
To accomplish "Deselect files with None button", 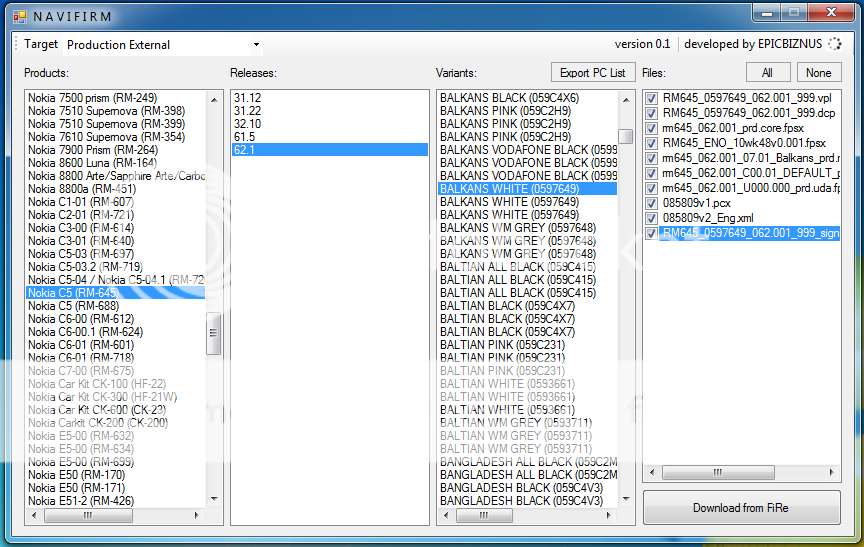I will pos(818,73).
